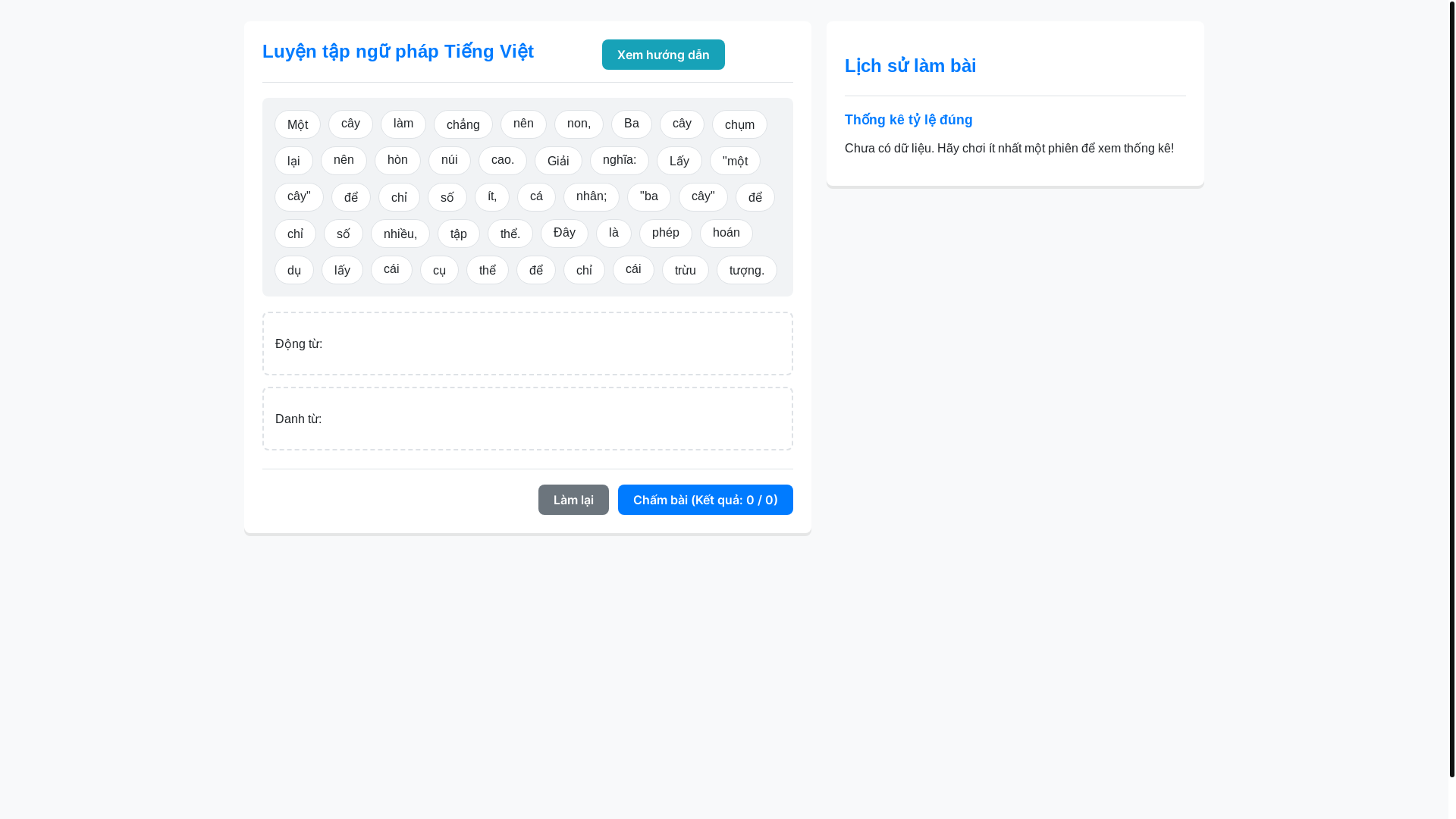Choose the word chip 'ít,'
Image resolution: width=1456 pixels, height=819 pixels.
492,197
